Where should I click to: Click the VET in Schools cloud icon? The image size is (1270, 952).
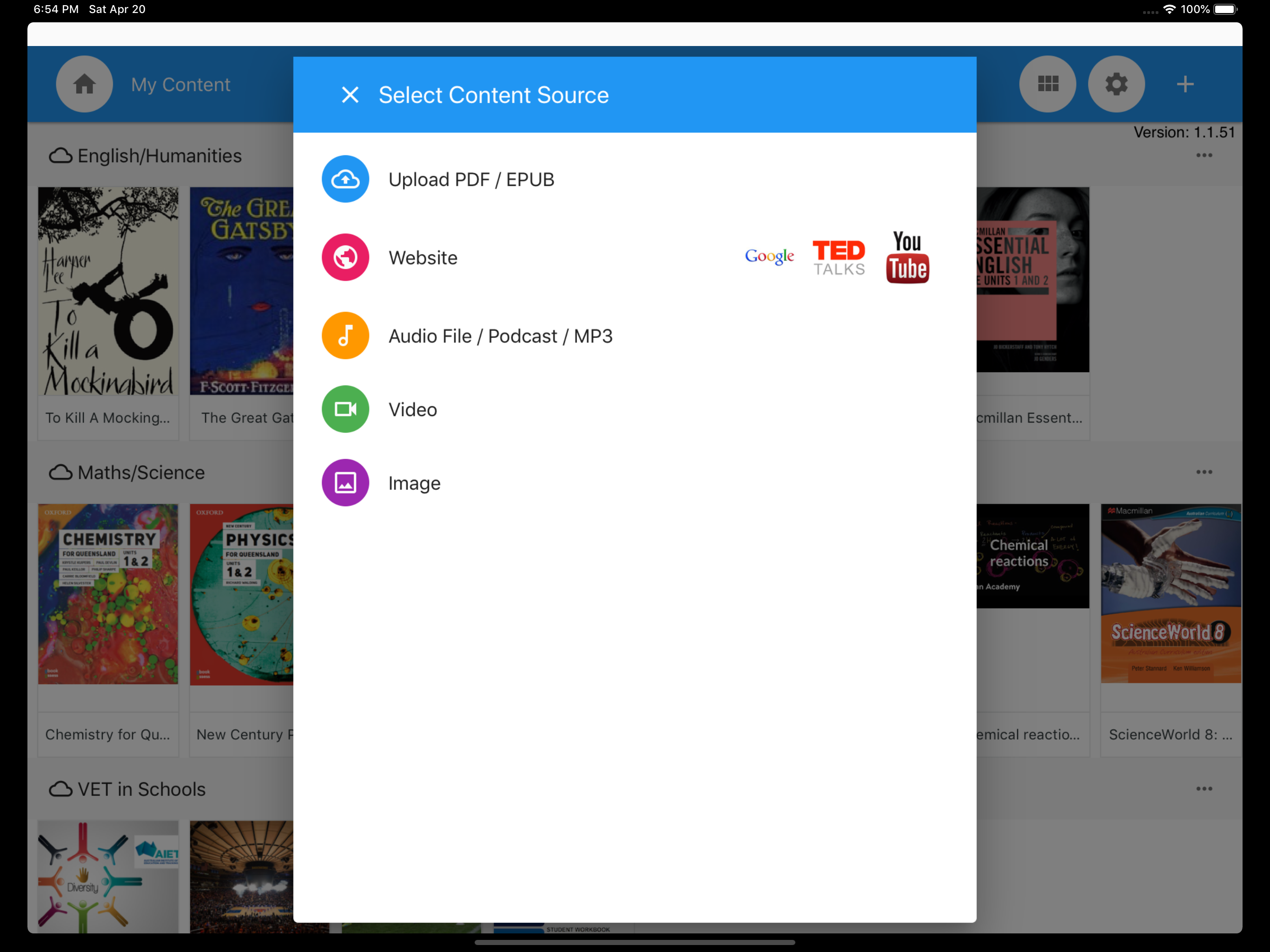[60, 789]
